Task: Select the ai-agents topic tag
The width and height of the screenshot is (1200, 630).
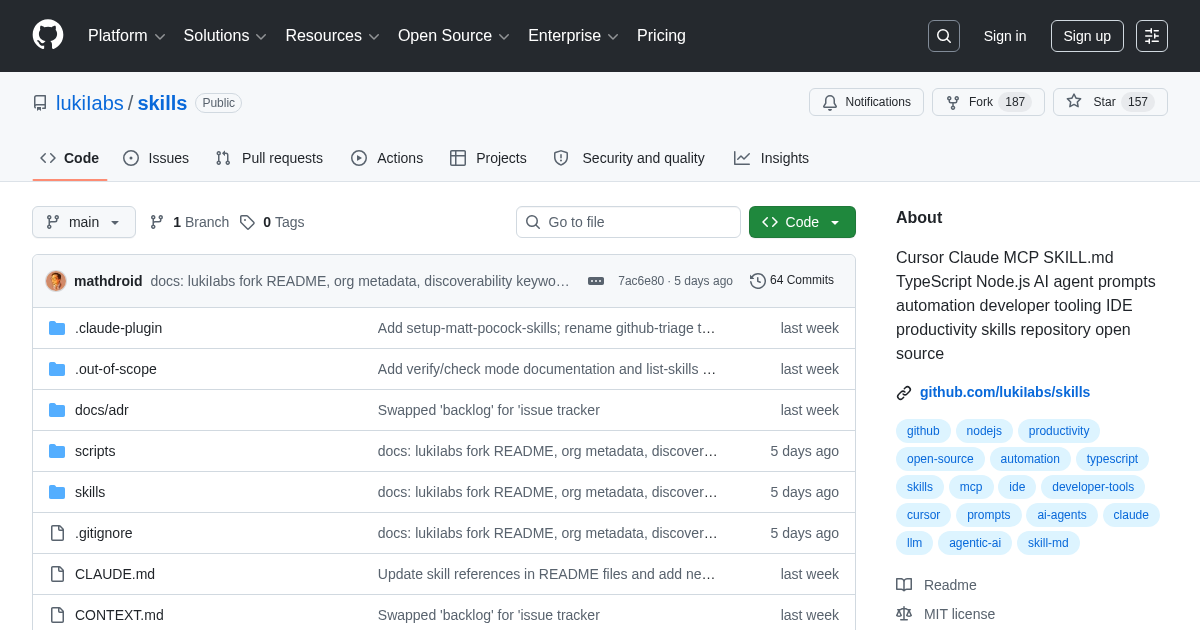Action: click(1062, 515)
